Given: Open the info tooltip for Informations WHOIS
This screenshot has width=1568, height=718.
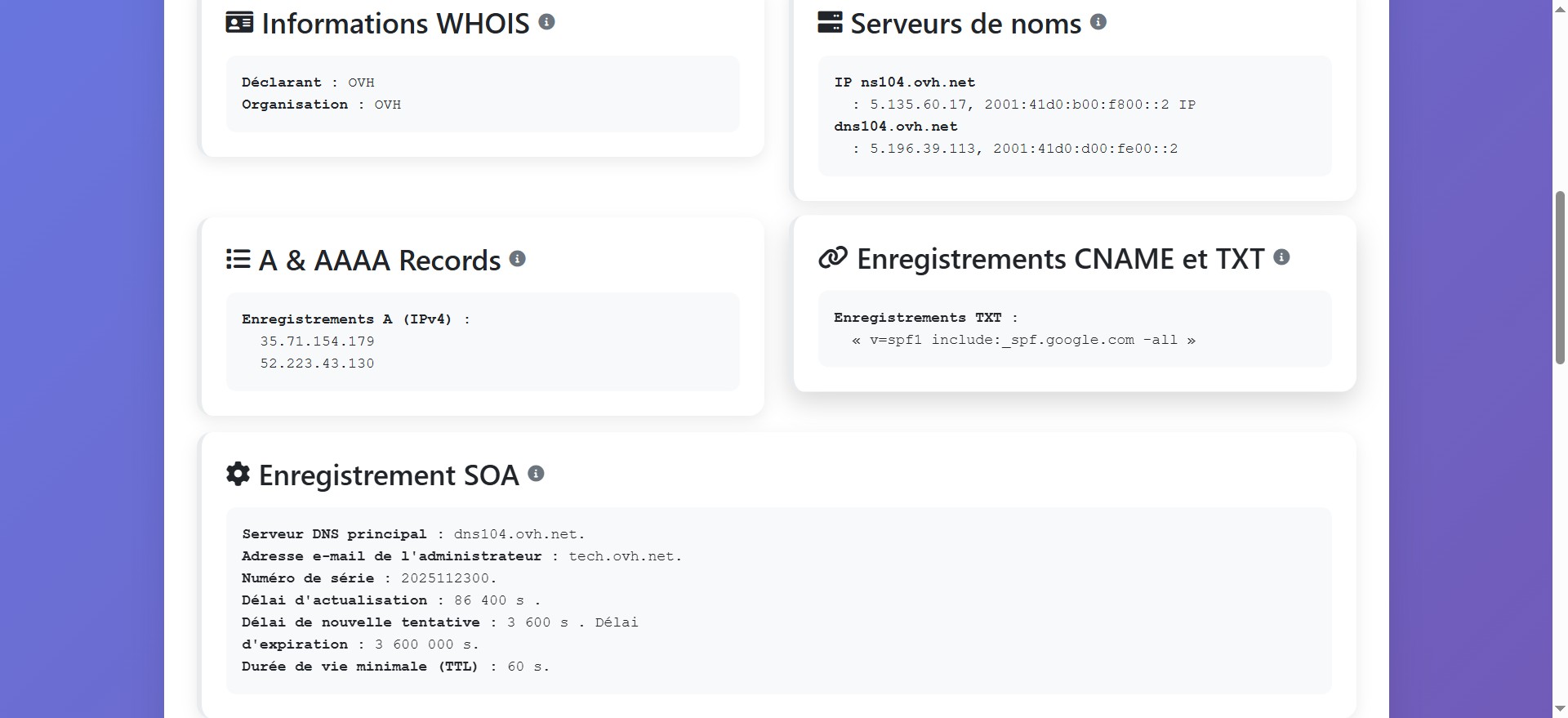Looking at the screenshot, I should pyautogui.click(x=547, y=23).
